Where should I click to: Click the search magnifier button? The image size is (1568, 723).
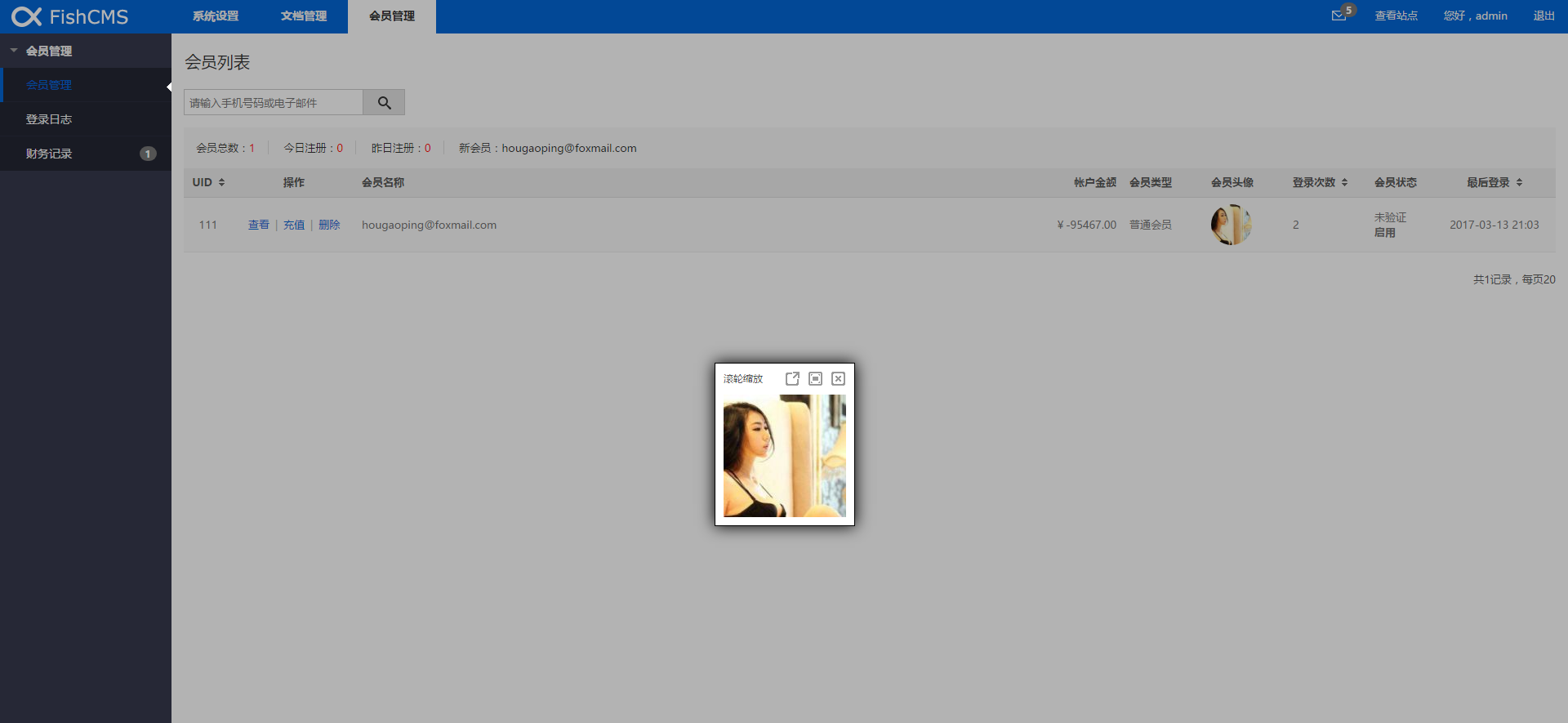tap(384, 102)
